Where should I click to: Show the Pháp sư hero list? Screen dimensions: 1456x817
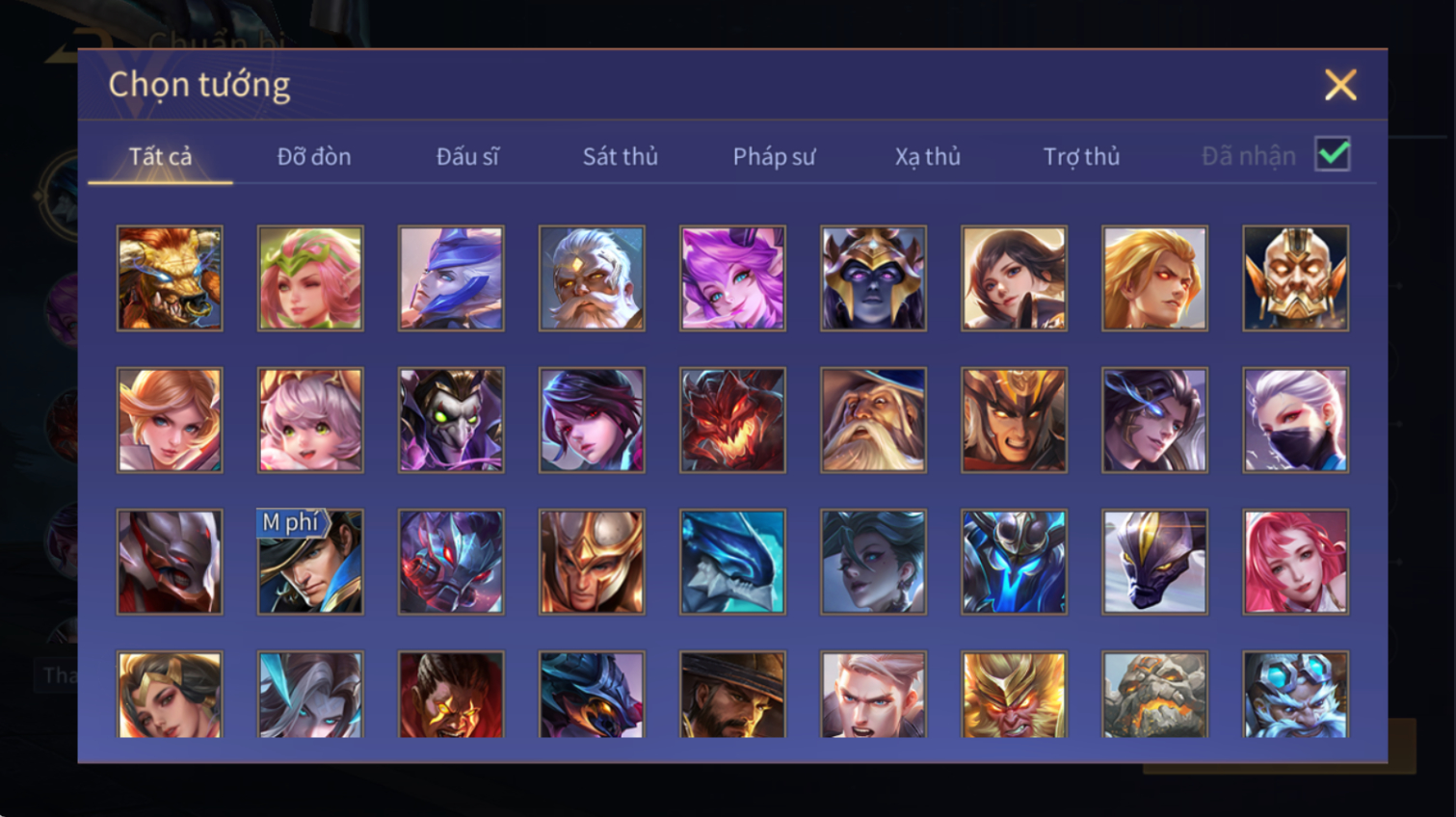click(774, 156)
